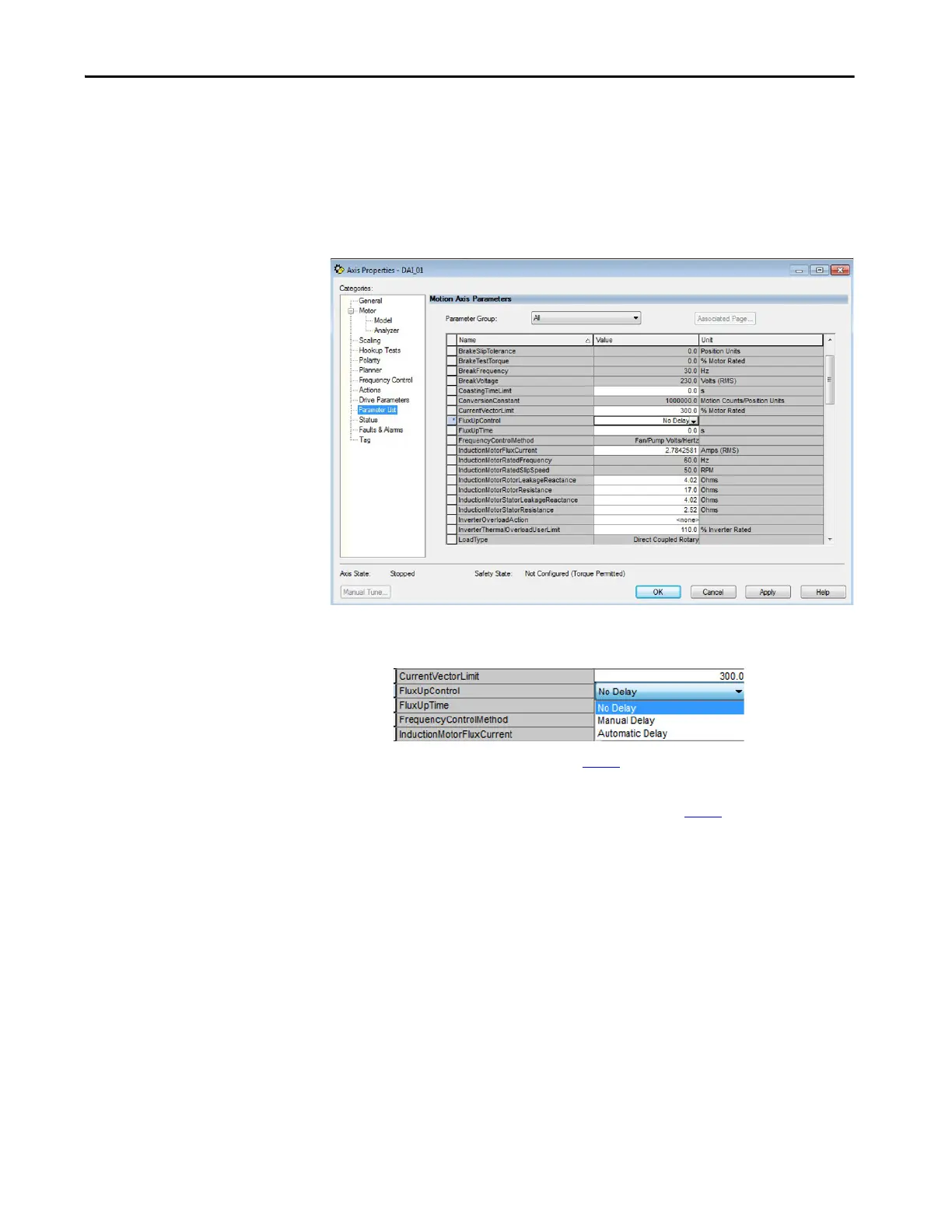Edit the CoastingTimeLimit value cell
The height and width of the screenshot is (1232, 952).
[646, 391]
